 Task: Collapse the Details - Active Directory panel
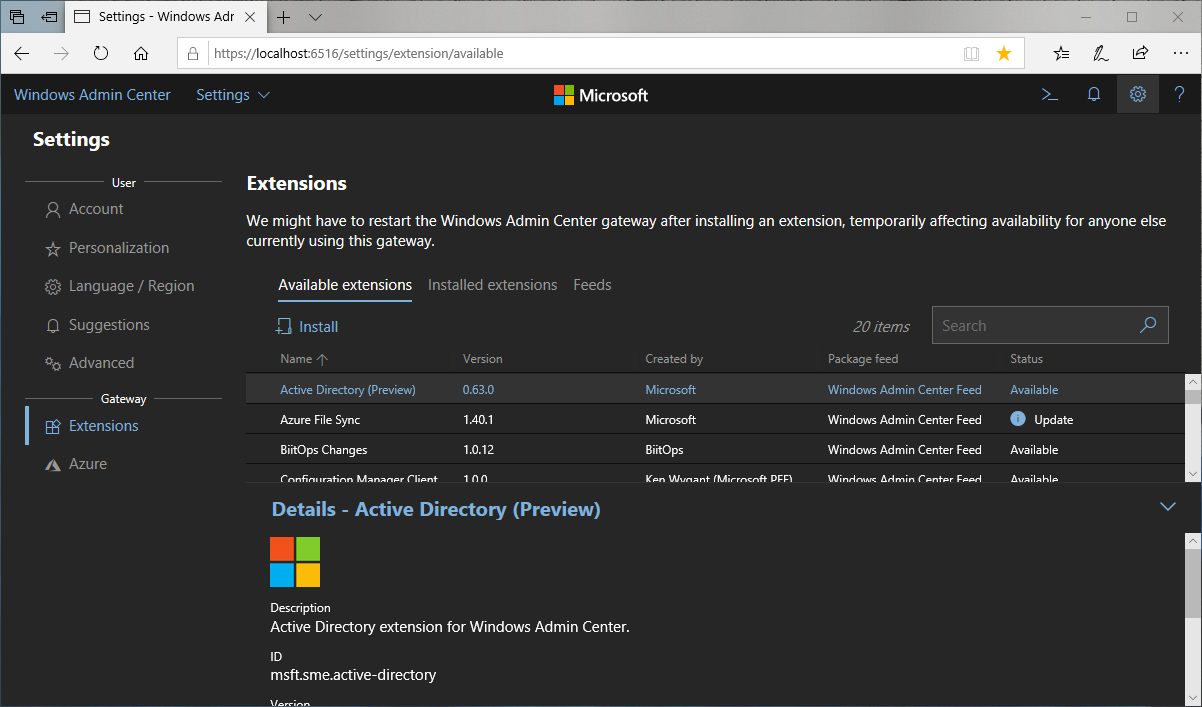1168,506
